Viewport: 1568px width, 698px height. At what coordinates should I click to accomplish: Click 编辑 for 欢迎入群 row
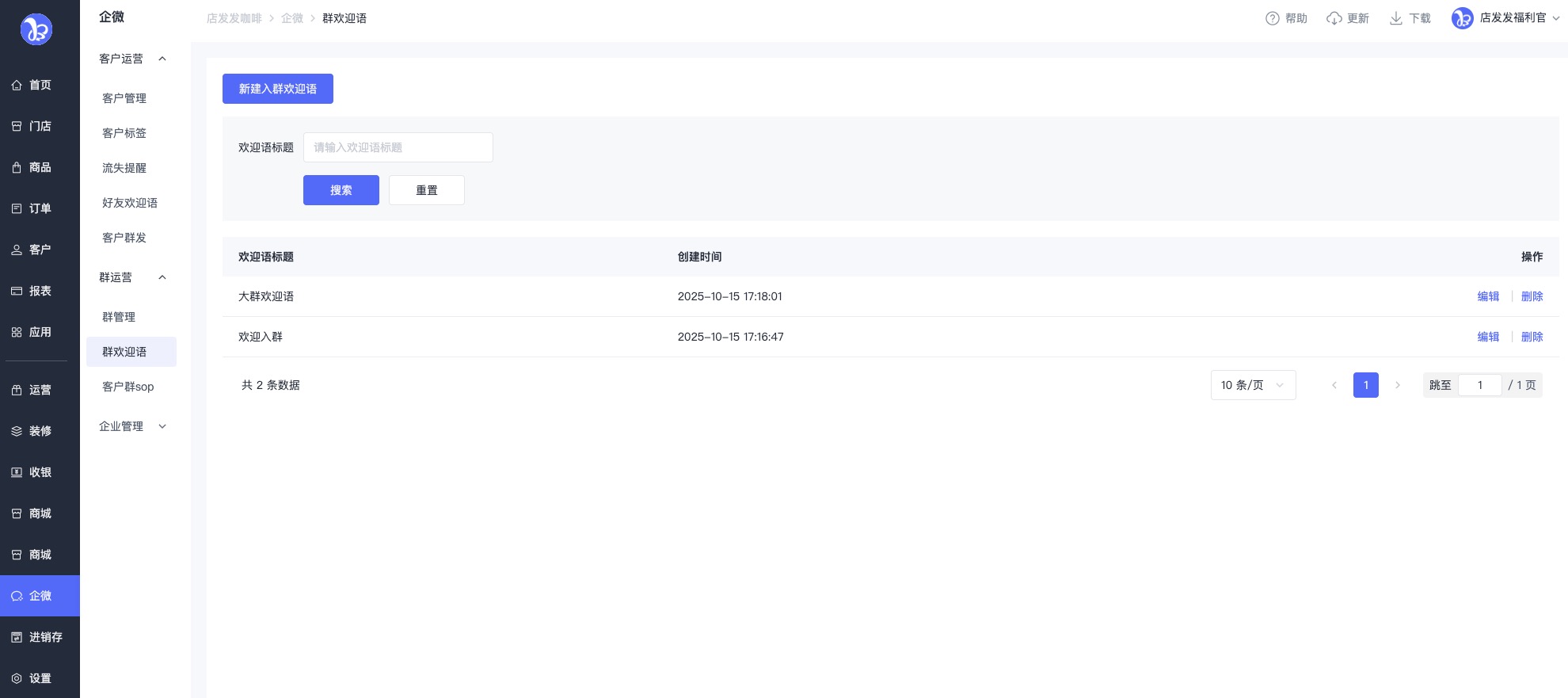pos(1488,337)
